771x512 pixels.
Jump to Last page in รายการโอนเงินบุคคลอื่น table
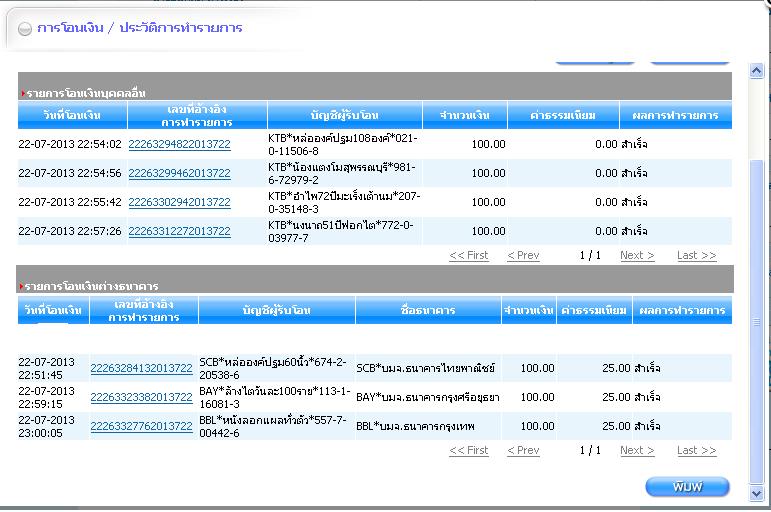(696, 256)
